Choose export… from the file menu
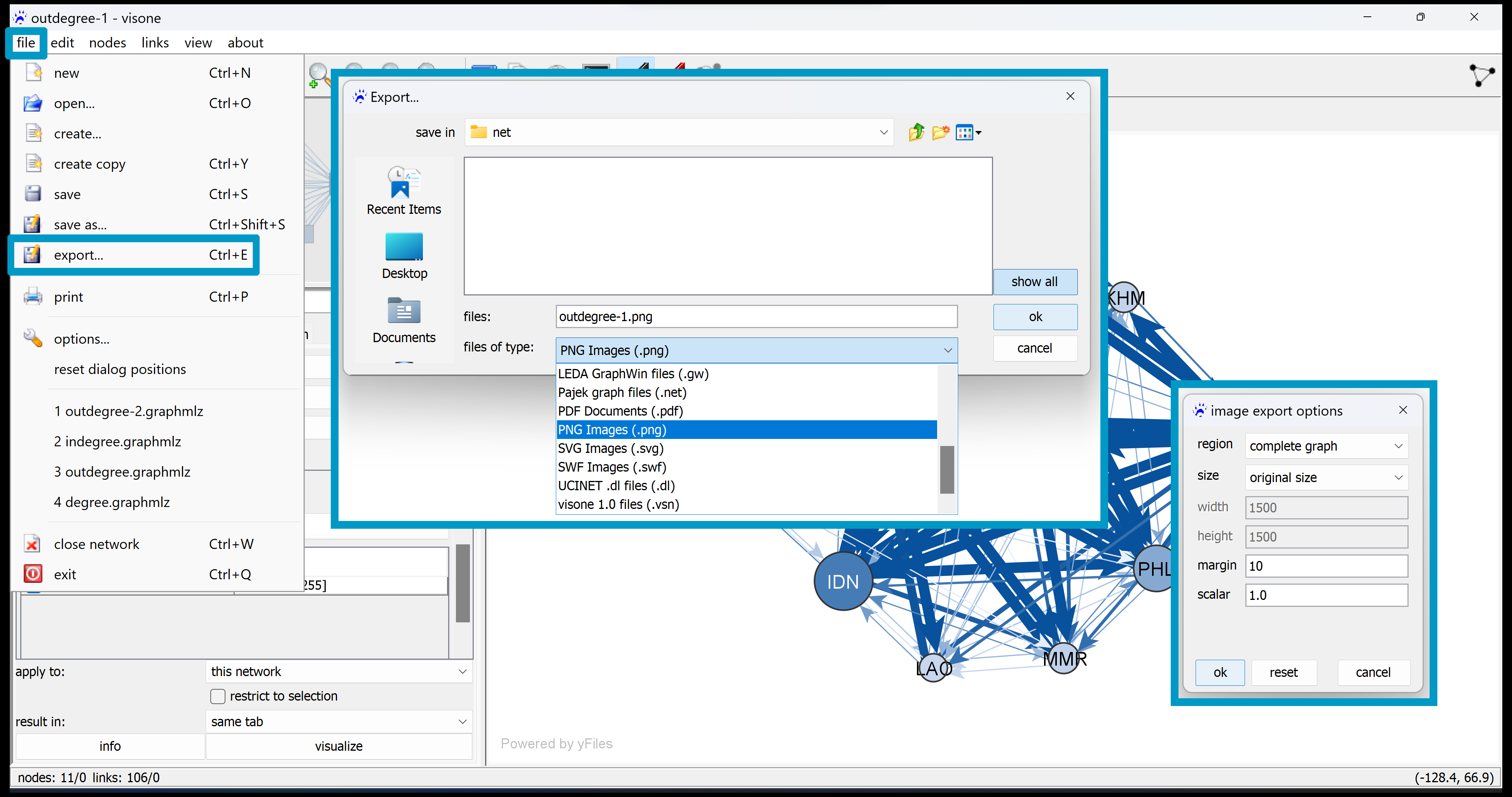1512x797 pixels. point(134,255)
